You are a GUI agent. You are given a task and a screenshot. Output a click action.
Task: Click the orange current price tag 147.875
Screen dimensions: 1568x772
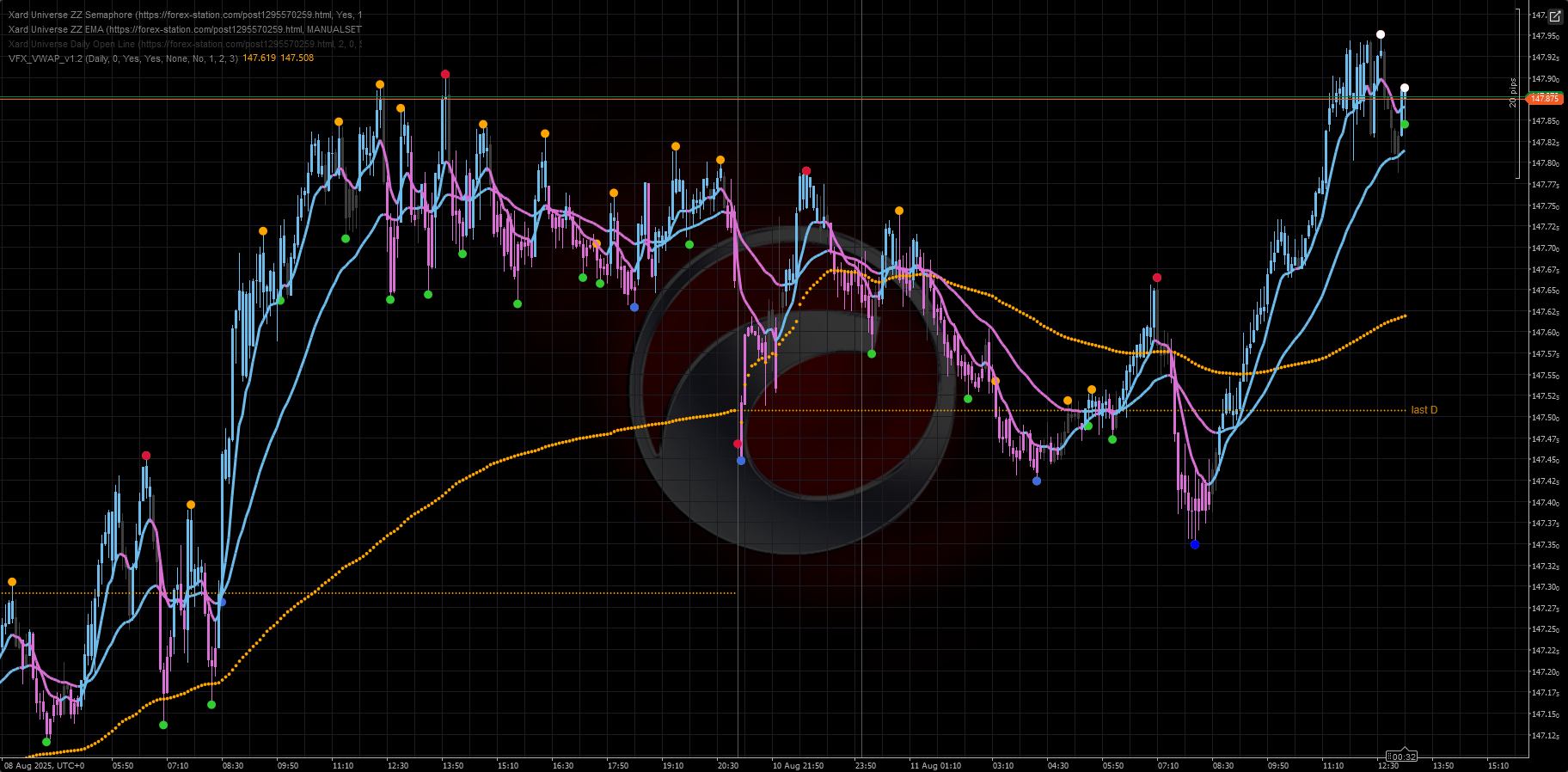pos(1545,99)
